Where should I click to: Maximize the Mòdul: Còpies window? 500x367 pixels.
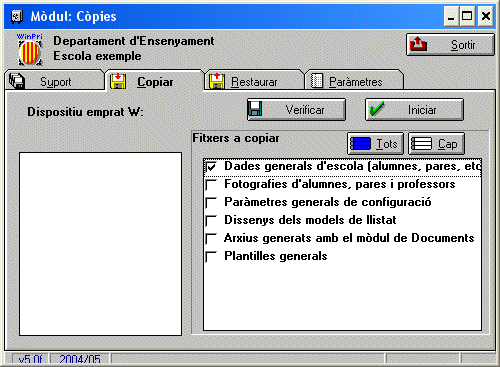pos(467,16)
